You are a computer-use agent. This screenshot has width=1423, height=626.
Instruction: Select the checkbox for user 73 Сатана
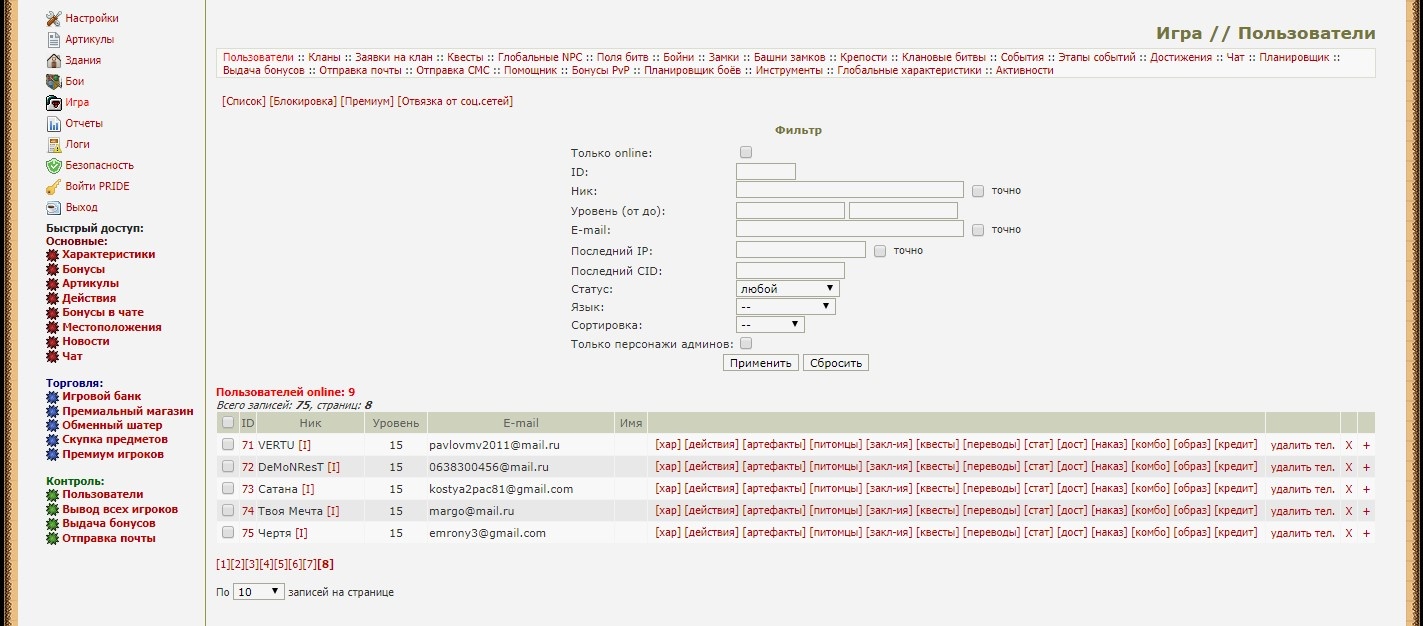[x=228, y=489]
